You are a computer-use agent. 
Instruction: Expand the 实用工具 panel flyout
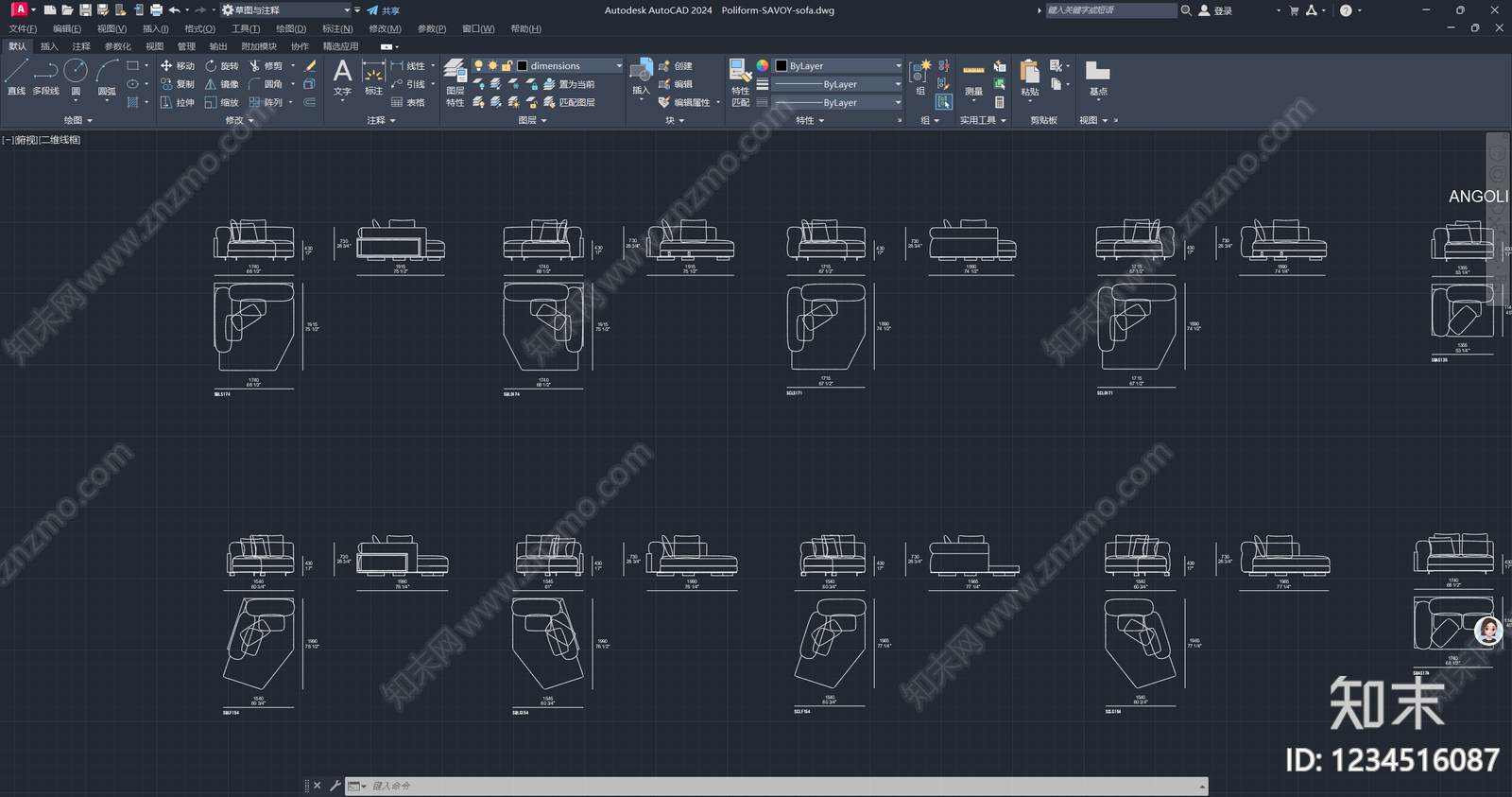point(983,120)
